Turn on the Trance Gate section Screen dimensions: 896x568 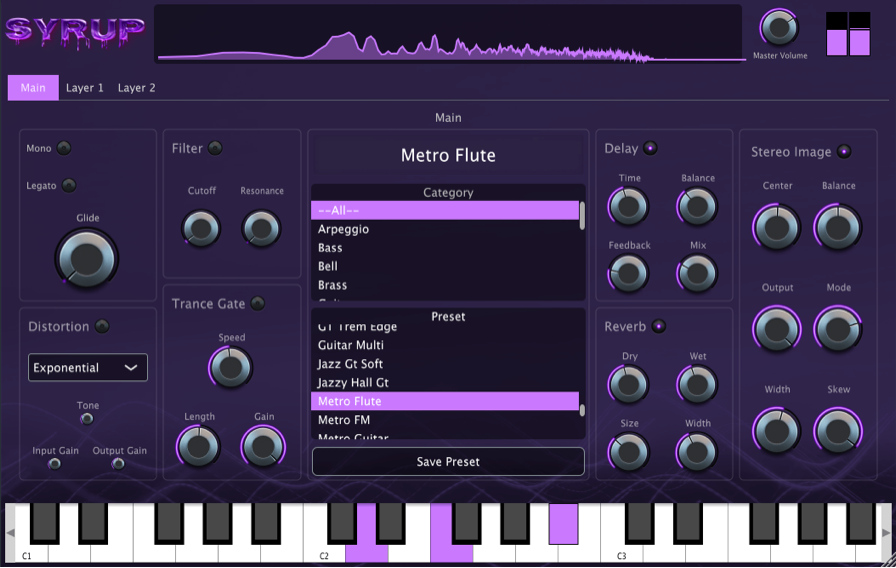point(258,303)
